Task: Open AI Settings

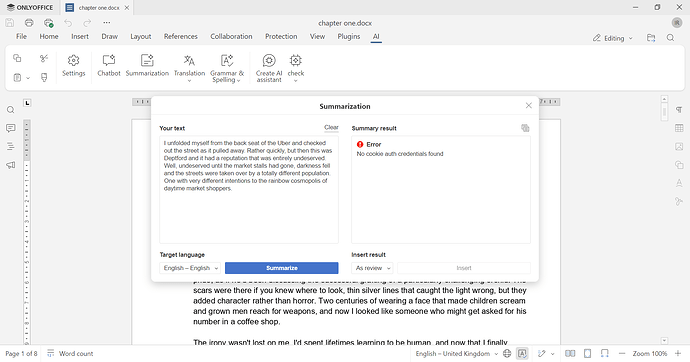Action: (73, 66)
